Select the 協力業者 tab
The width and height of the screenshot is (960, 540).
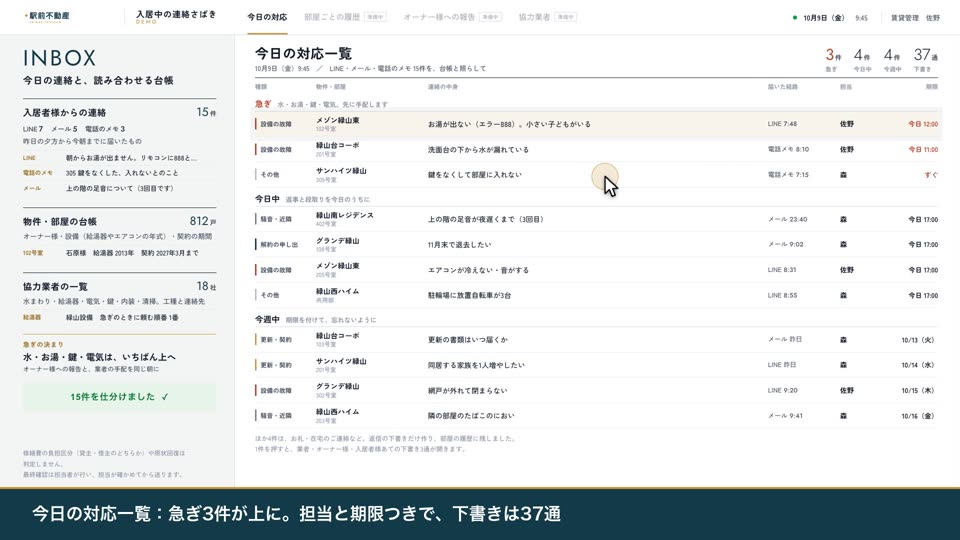pyautogui.click(x=547, y=17)
